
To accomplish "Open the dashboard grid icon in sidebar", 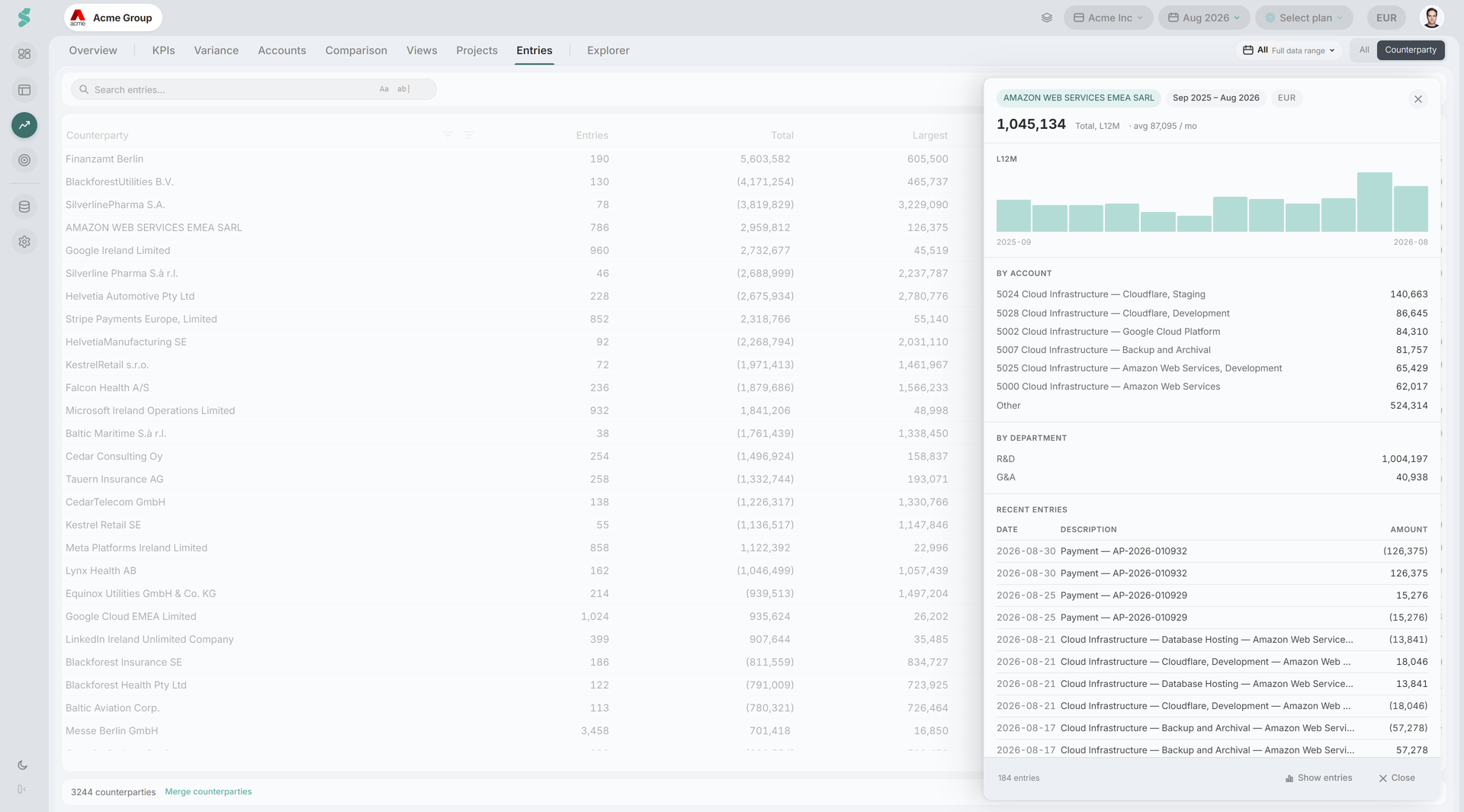I will coord(24,54).
